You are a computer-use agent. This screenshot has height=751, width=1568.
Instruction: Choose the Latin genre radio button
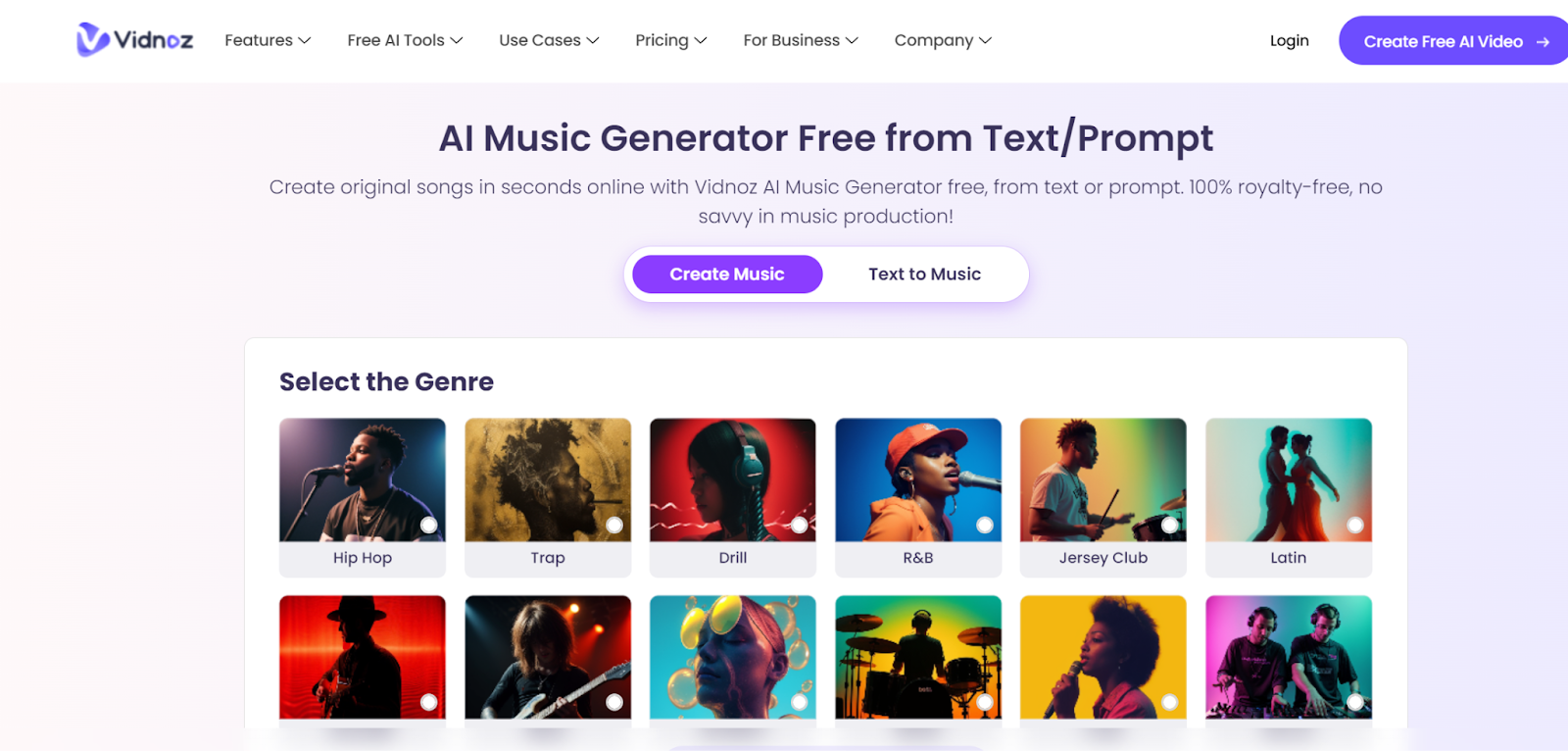pyautogui.click(x=1355, y=525)
